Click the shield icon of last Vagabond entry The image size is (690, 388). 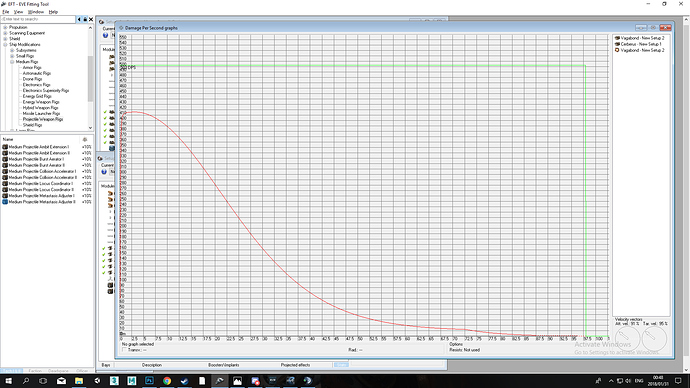pos(617,50)
